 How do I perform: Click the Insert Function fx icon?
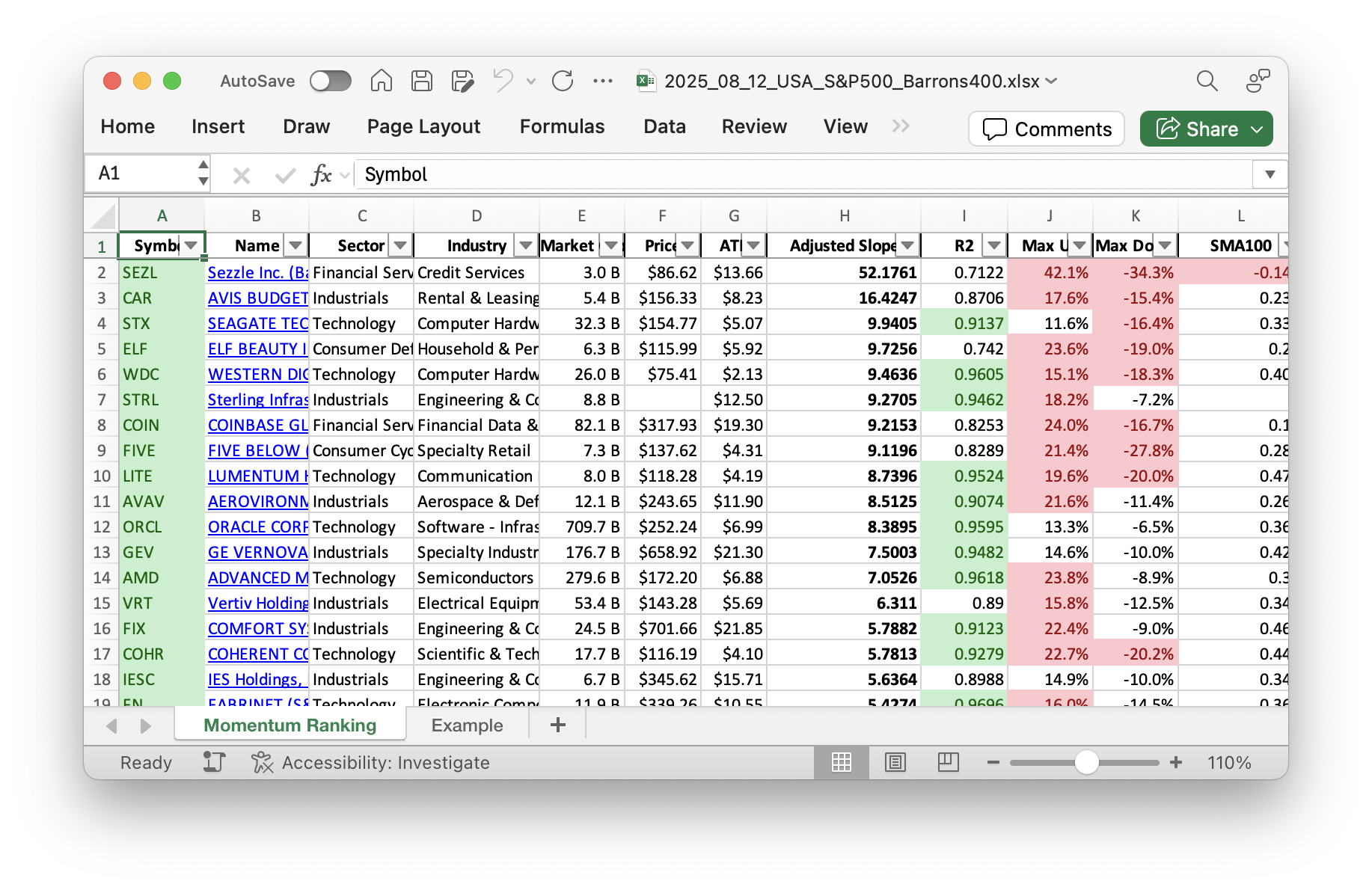tap(321, 175)
